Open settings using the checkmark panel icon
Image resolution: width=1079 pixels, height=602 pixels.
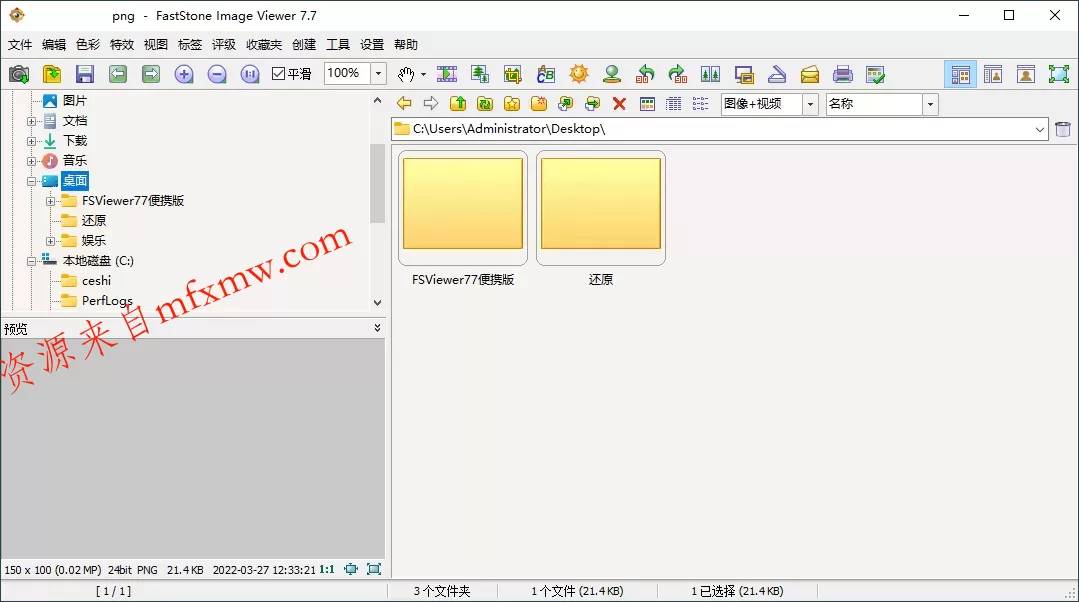(875, 74)
